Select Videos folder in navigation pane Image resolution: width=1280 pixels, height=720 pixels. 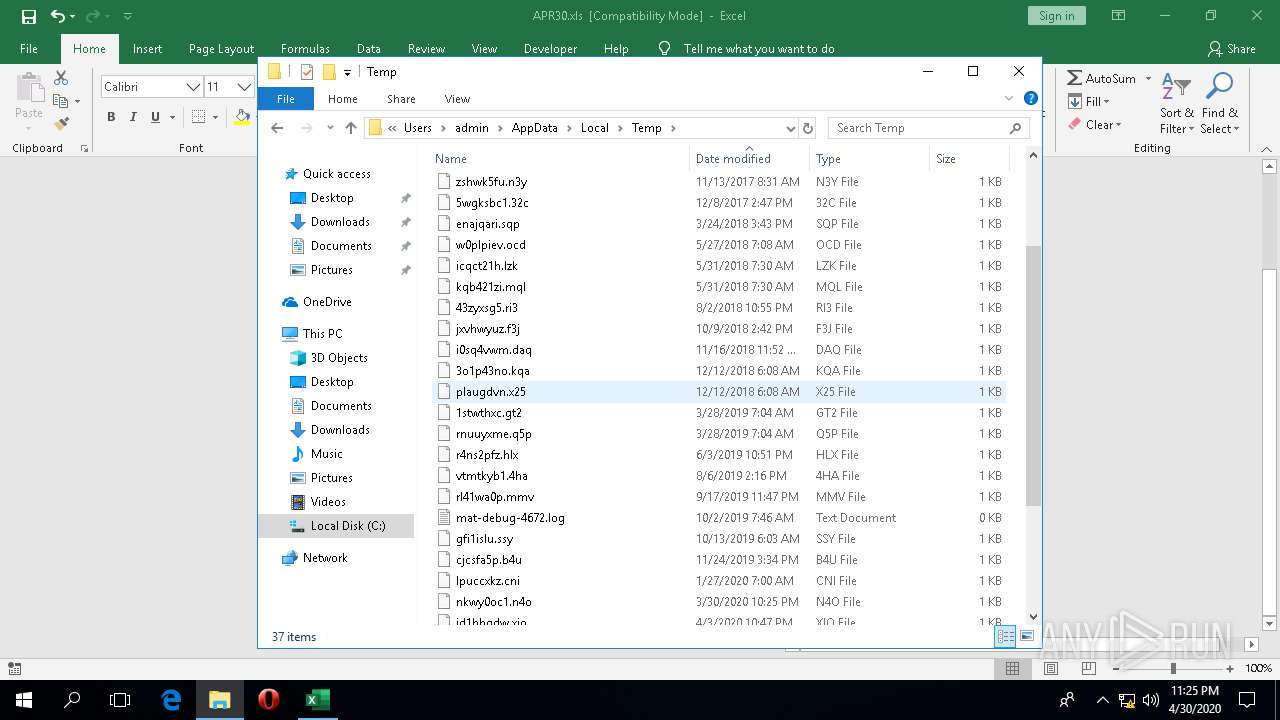tap(328, 502)
